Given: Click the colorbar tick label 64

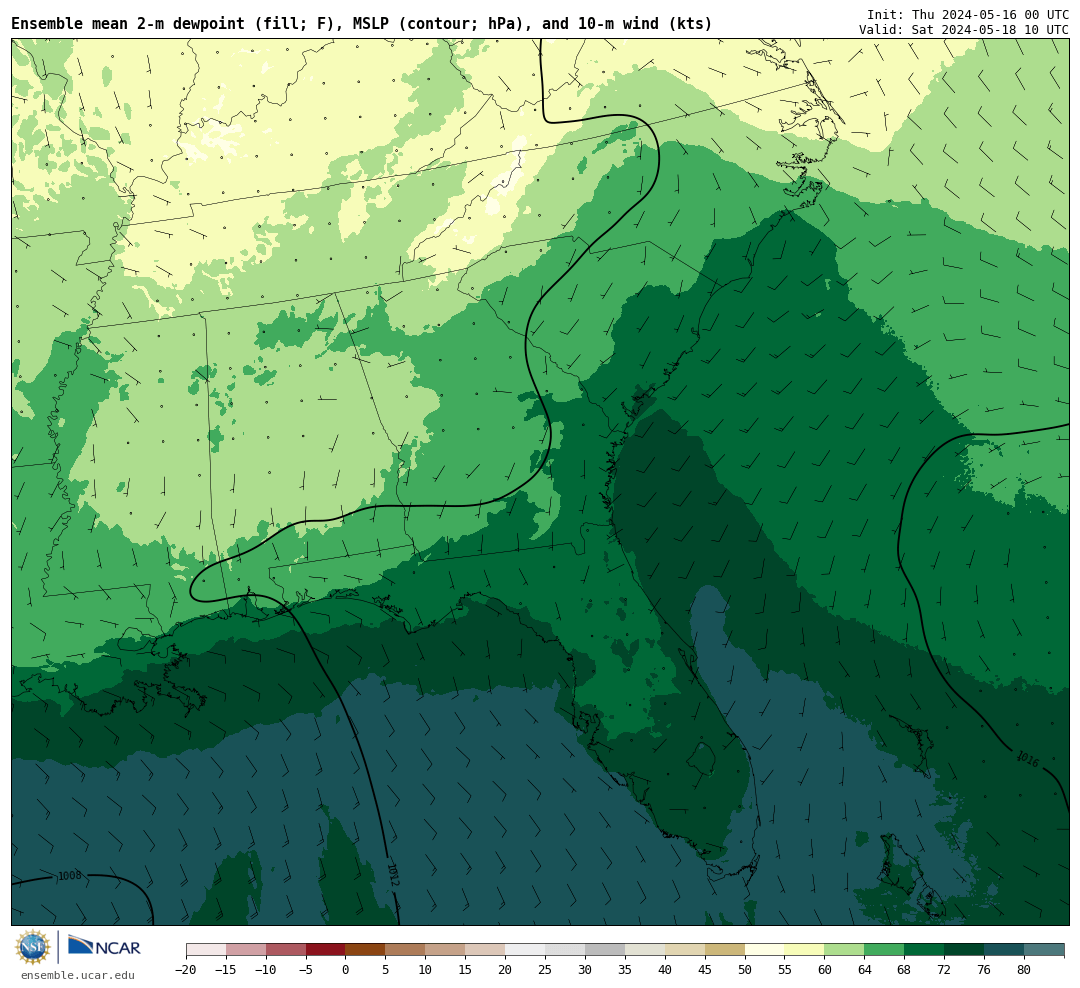Looking at the screenshot, I should click(x=864, y=970).
